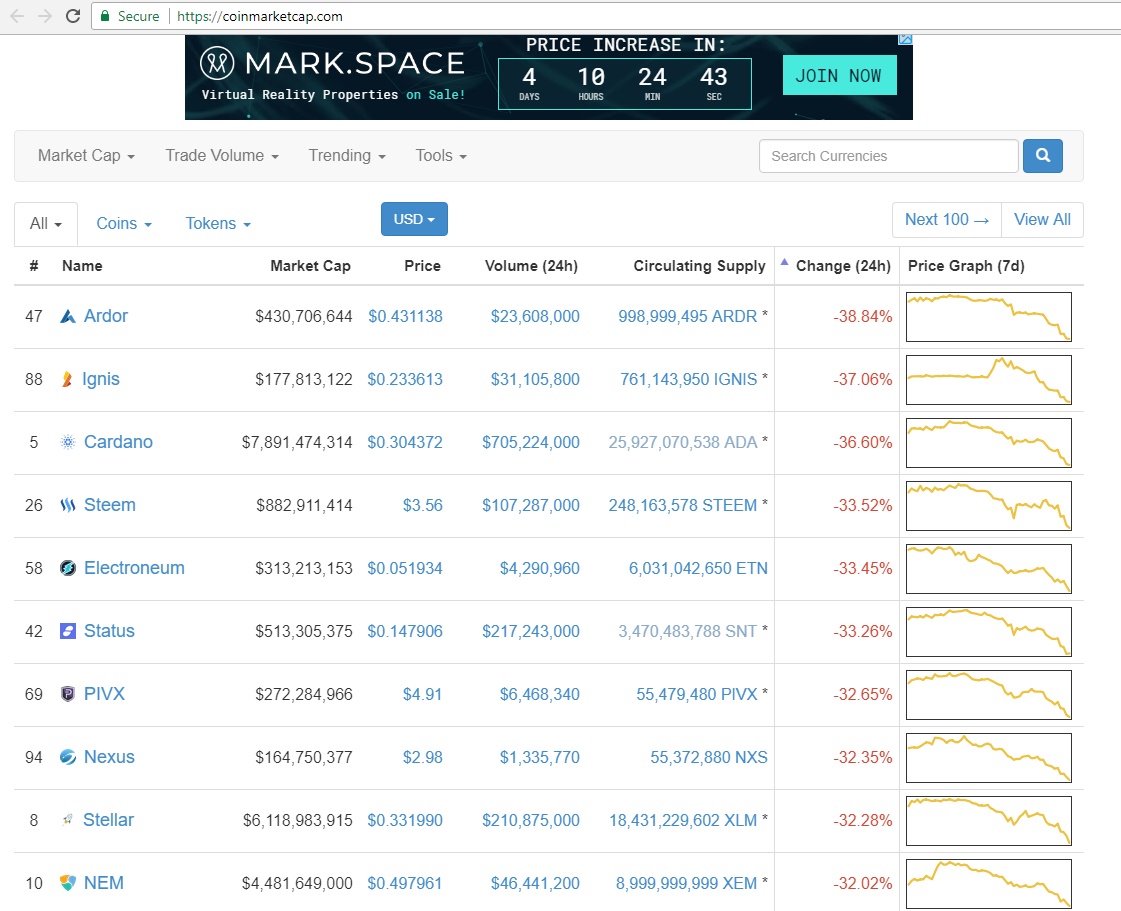Image resolution: width=1121 pixels, height=911 pixels.
Task: Sort by the Price column header
Action: click(x=423, y=266)
